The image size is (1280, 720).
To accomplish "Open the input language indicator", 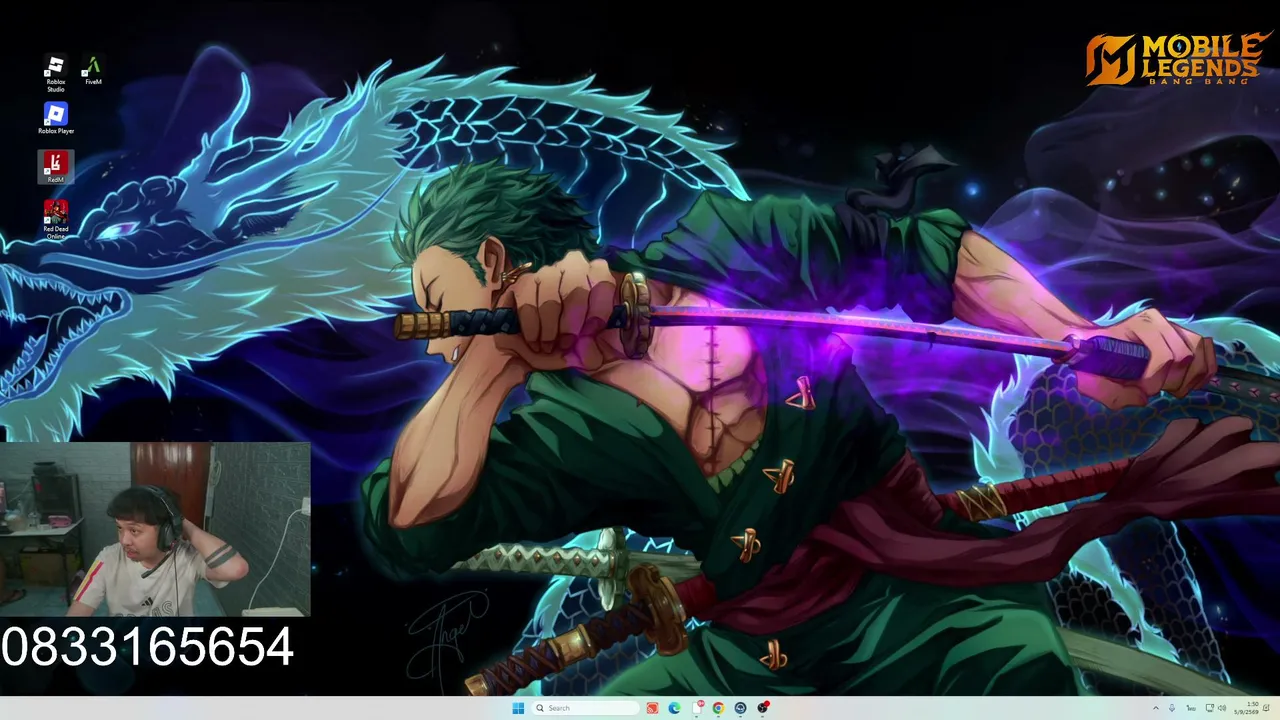I will [1190, 708].
